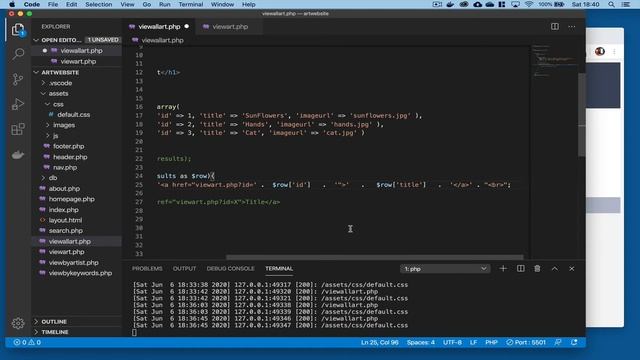Change end of line via LF
Viewport: 640px width, 360px height.
click(473, 342)
